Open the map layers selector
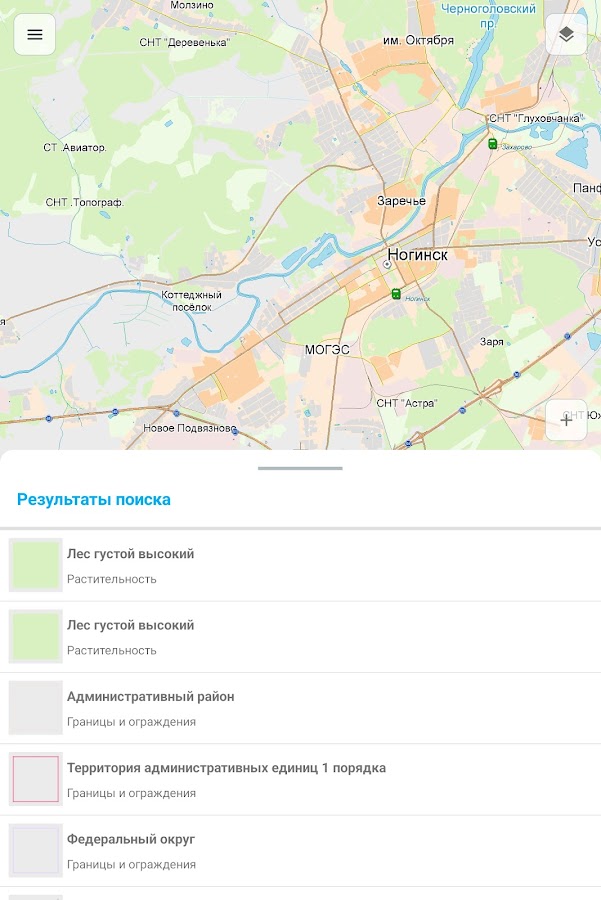The image size is (601, 900). pos(566,35)
